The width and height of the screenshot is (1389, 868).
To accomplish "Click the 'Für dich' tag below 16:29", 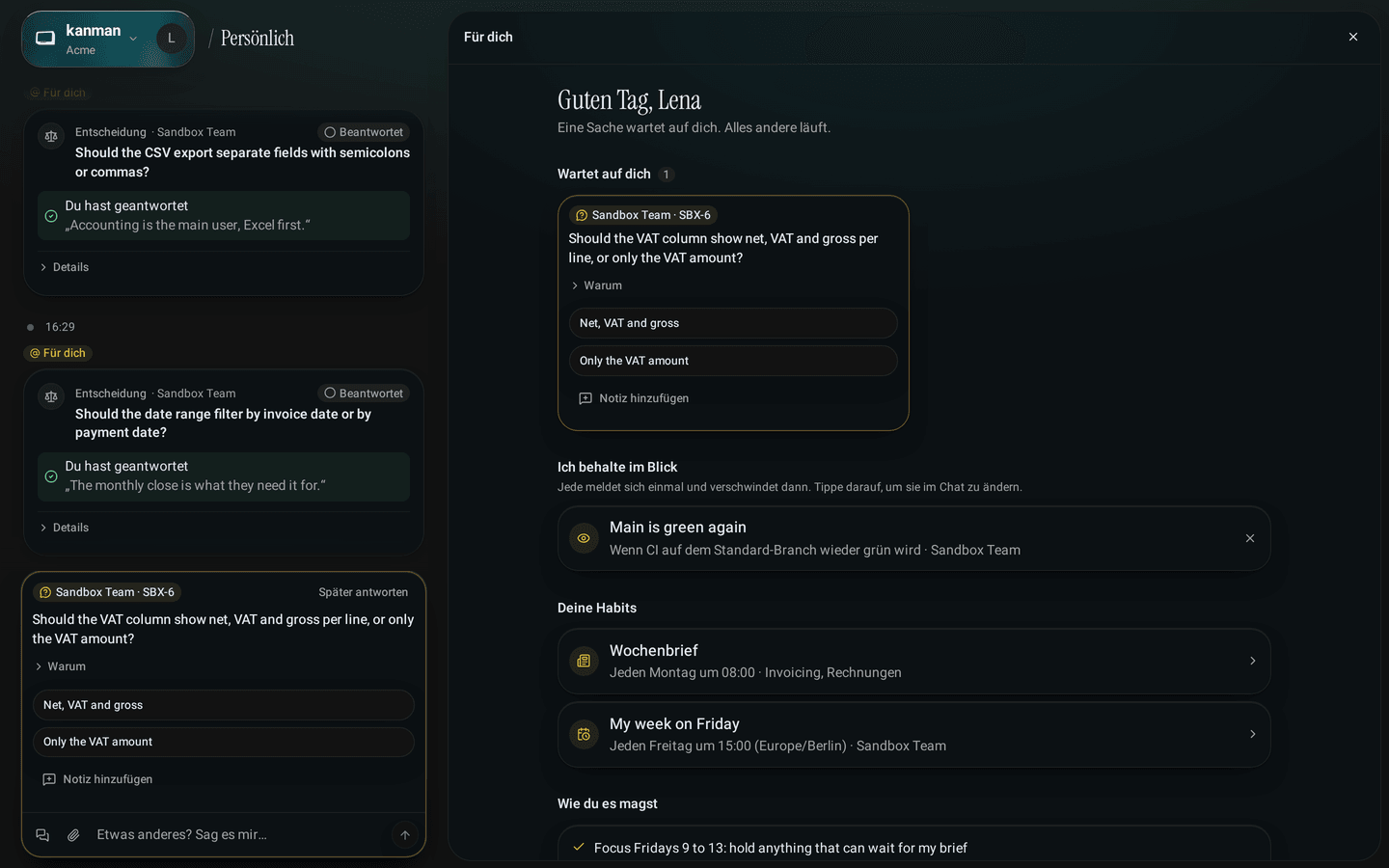I will 57,353.
